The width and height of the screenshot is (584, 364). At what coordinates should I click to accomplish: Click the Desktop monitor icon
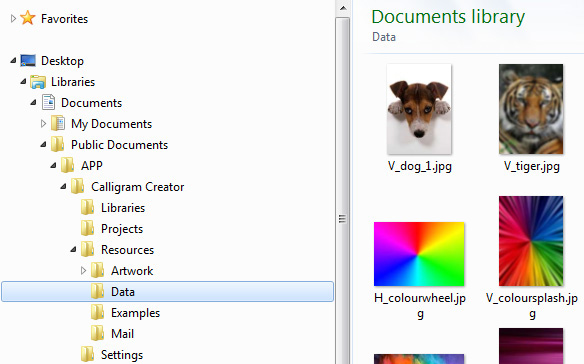28,60
